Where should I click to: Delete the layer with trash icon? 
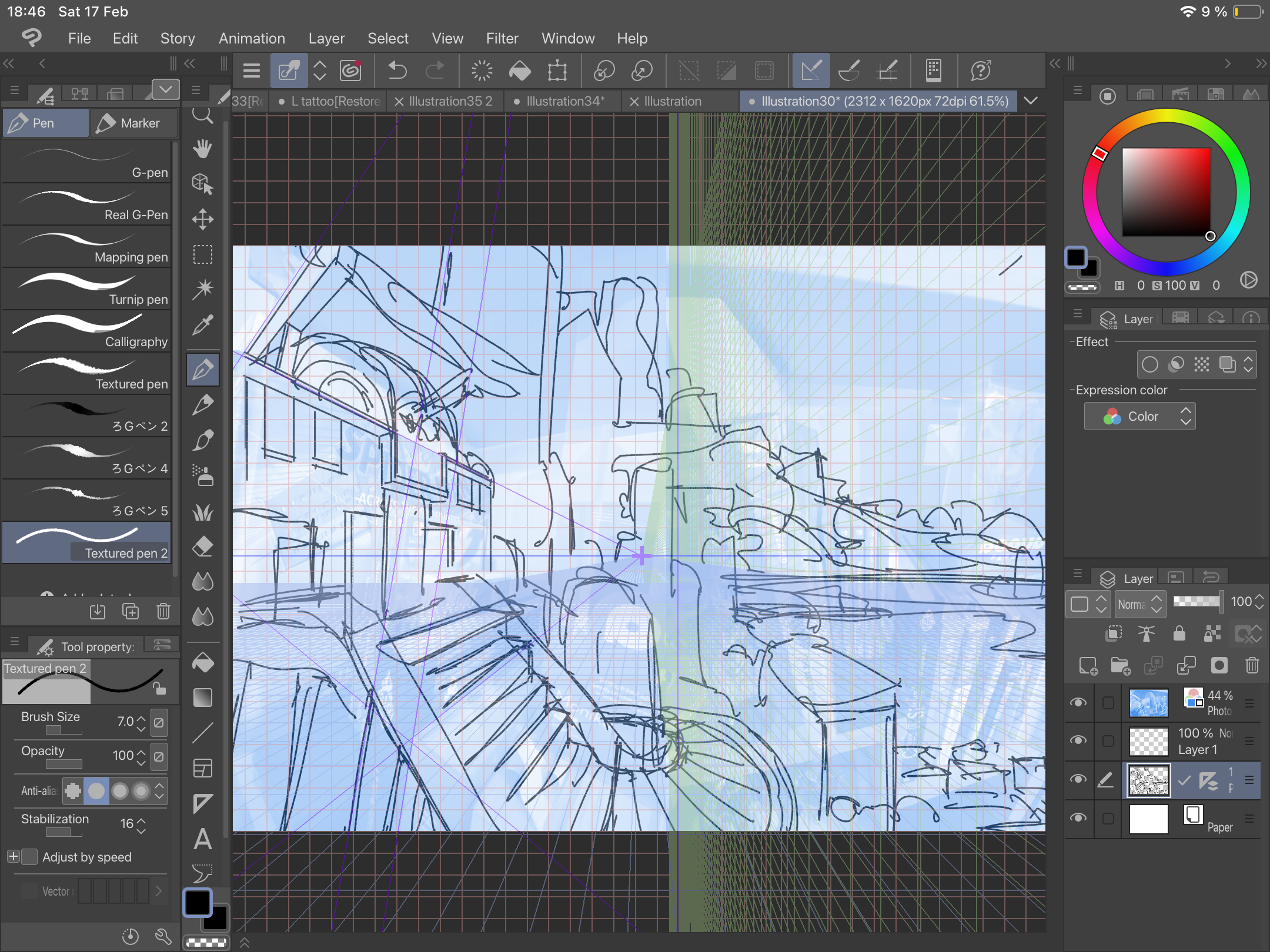click(1252, 665)
